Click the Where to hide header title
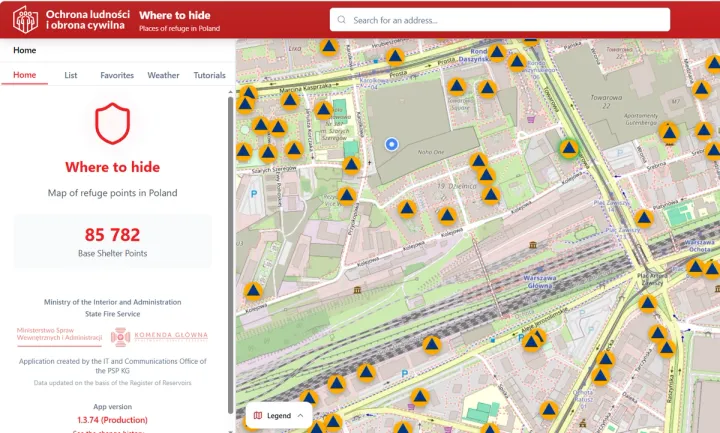Image resolution: width=720 pixels, height=433 pixels. pyautogui.click(x=175, y=15)
